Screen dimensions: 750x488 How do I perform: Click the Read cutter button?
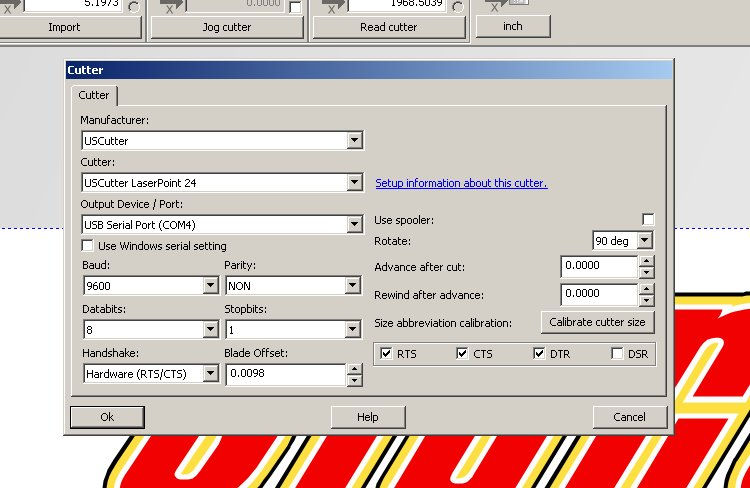pyautogui.click(x=388, y=27)
